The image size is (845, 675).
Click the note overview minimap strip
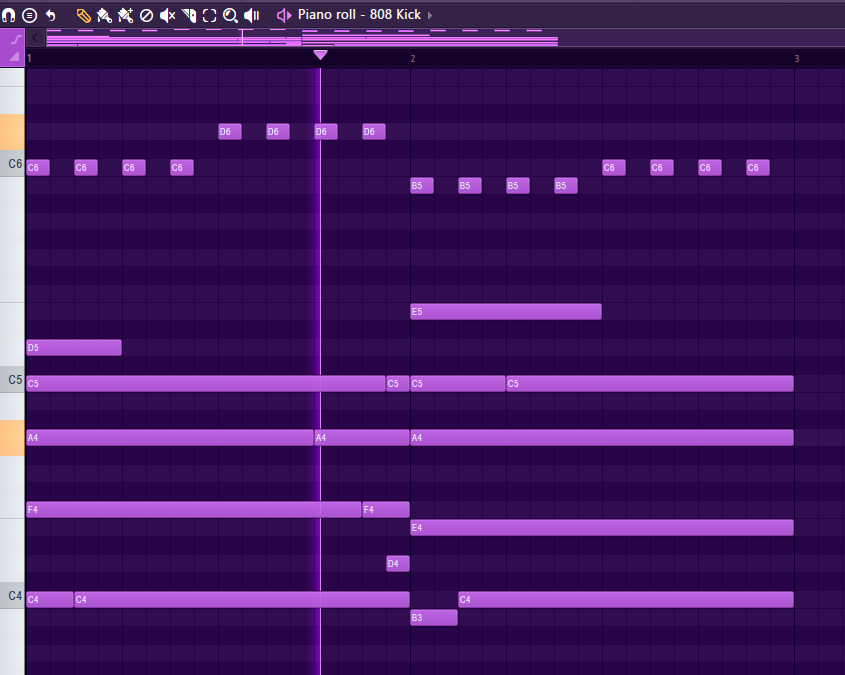coord(445,38)
